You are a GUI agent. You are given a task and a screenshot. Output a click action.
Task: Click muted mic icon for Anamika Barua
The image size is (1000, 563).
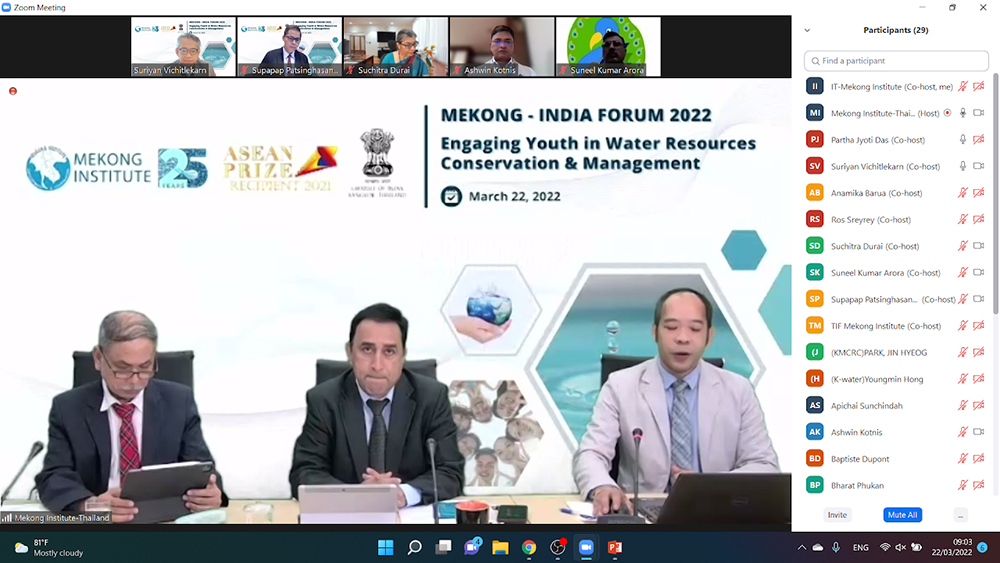[962, 193]
